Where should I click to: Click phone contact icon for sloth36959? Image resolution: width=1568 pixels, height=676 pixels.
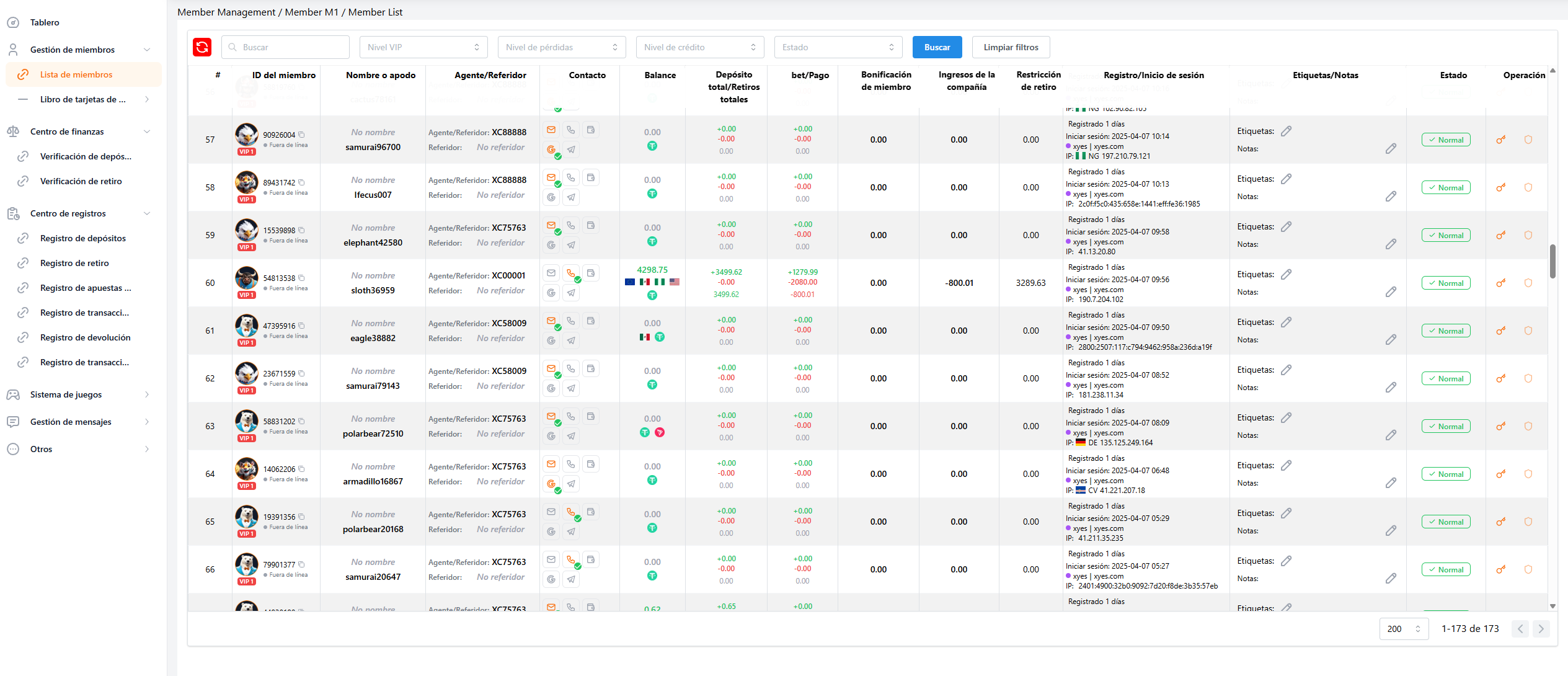(x=571, y=274)
